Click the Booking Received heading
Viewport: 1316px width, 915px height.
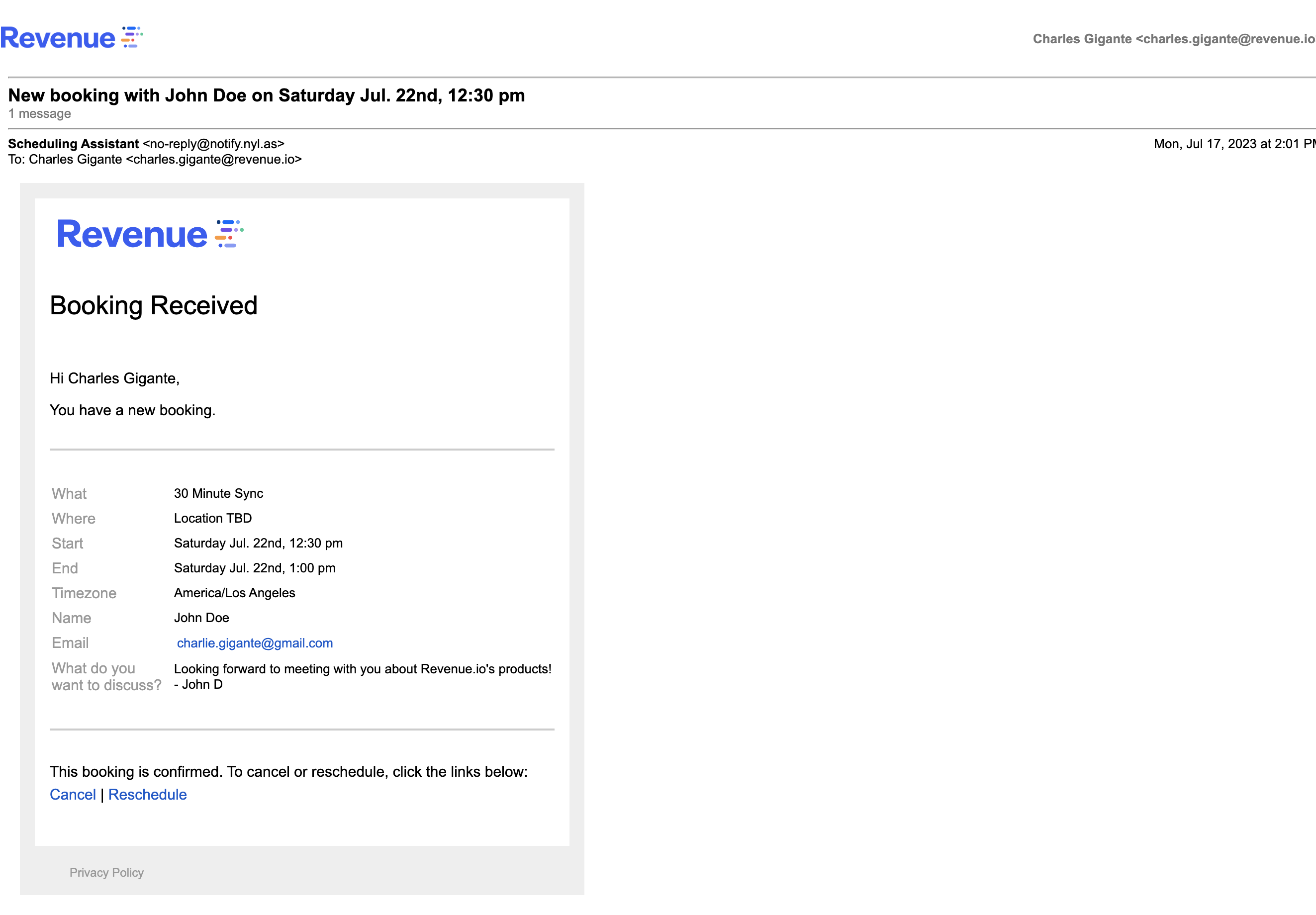pos(154,305)
